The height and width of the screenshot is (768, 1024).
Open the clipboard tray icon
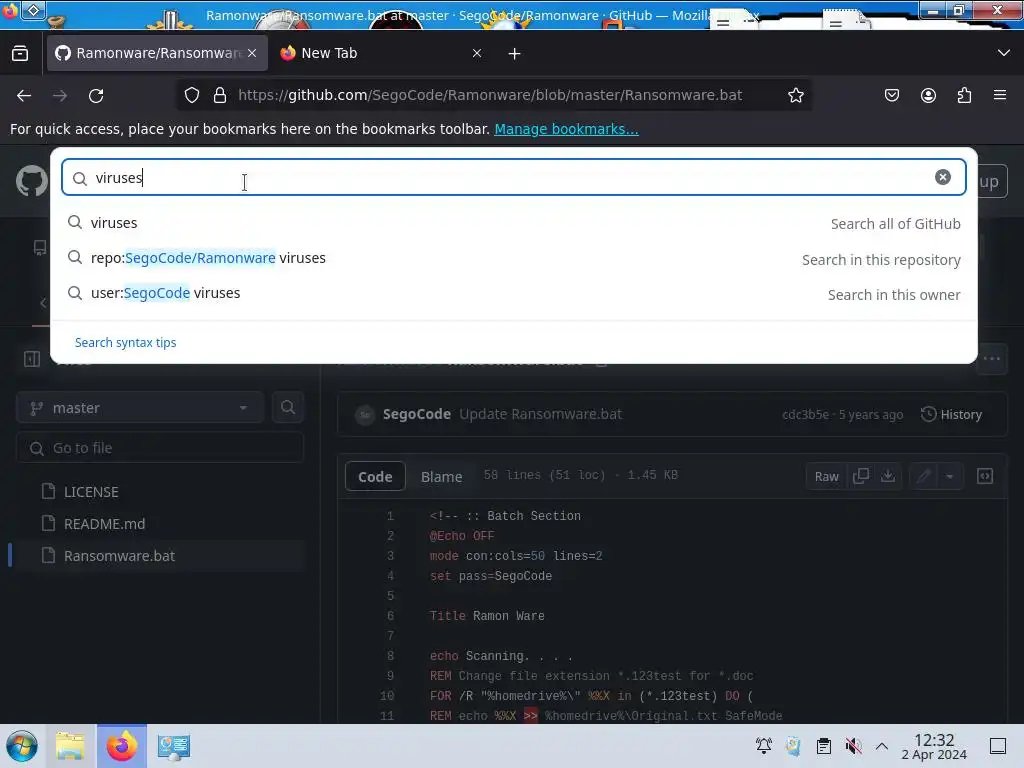click(824, 746)
